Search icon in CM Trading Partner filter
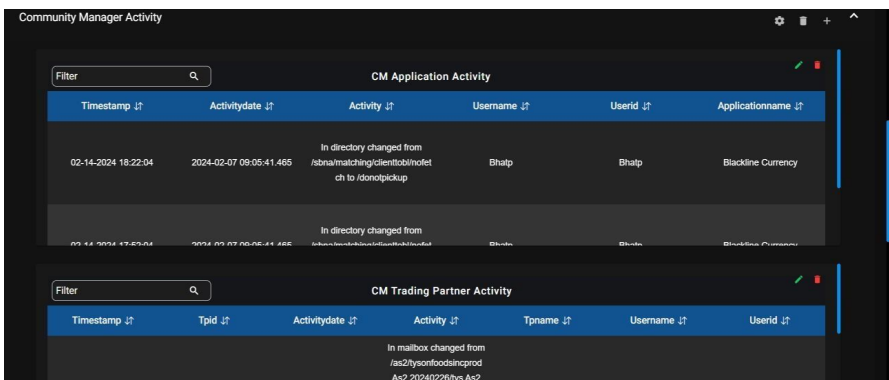Viewport: 889px width, 380px height. (194, 290)
